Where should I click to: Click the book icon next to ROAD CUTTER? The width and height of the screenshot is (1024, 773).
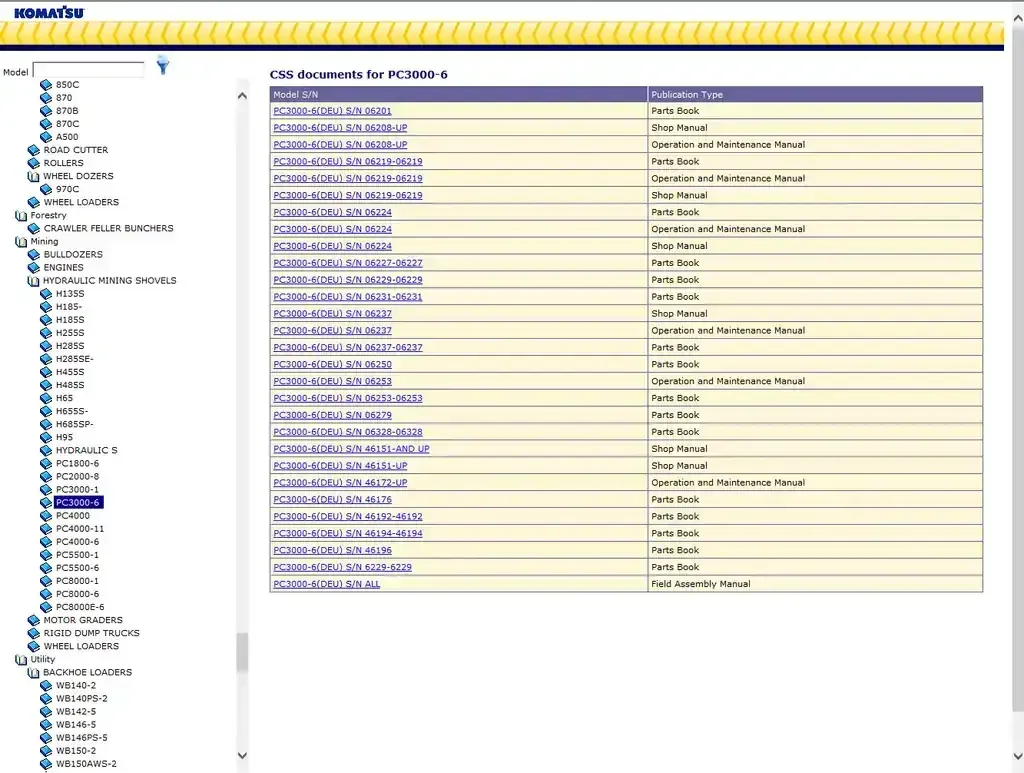(34, 150)
